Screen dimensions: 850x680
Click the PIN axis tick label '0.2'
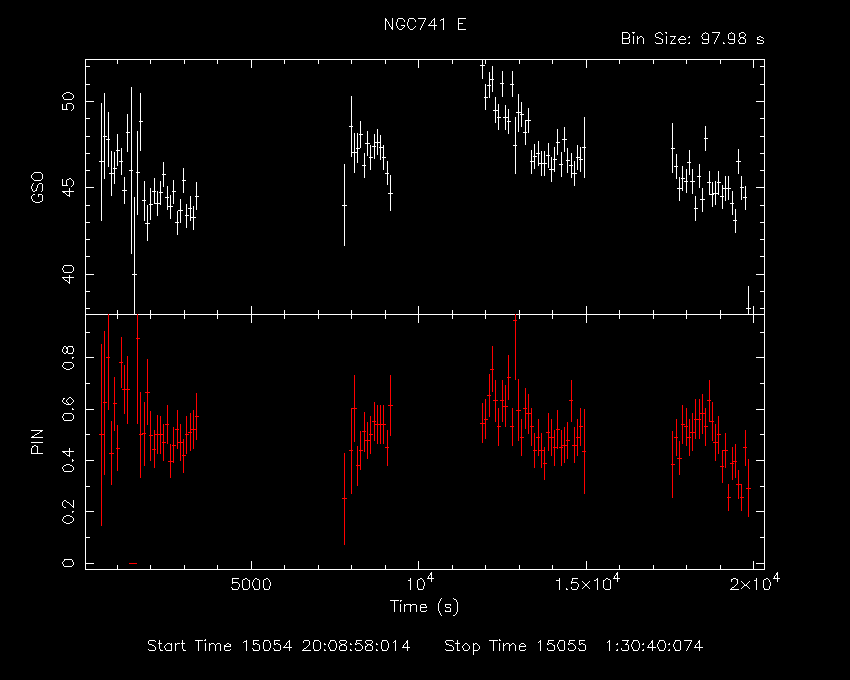click(x=68, y=511)
